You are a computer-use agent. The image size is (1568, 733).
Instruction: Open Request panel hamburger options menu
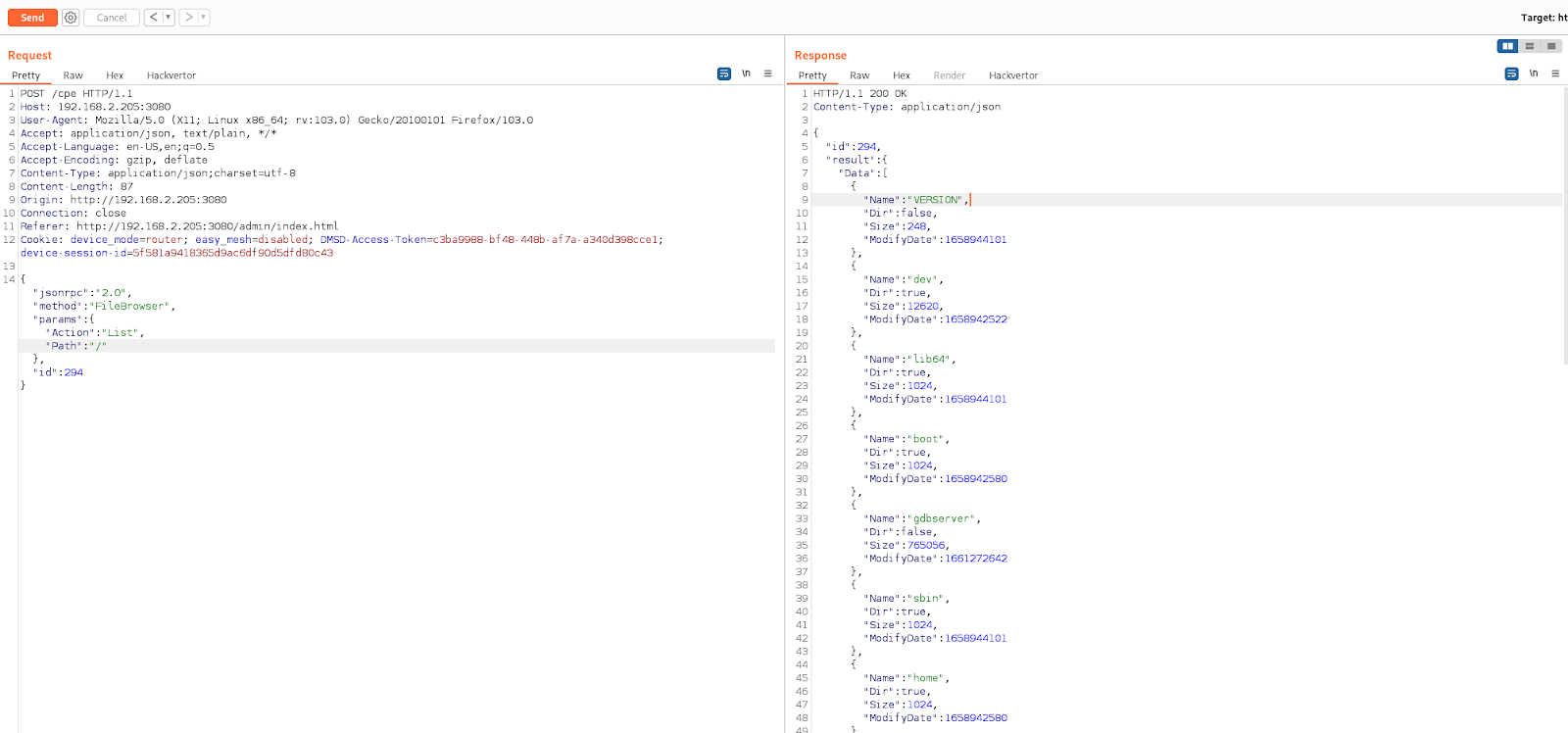tap(767, 73)
